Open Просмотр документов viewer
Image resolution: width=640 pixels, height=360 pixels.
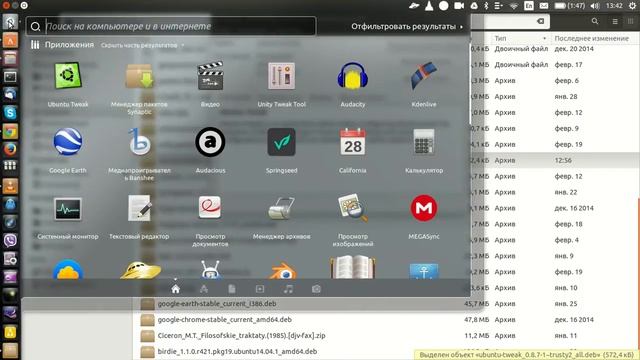click(210, 207)
